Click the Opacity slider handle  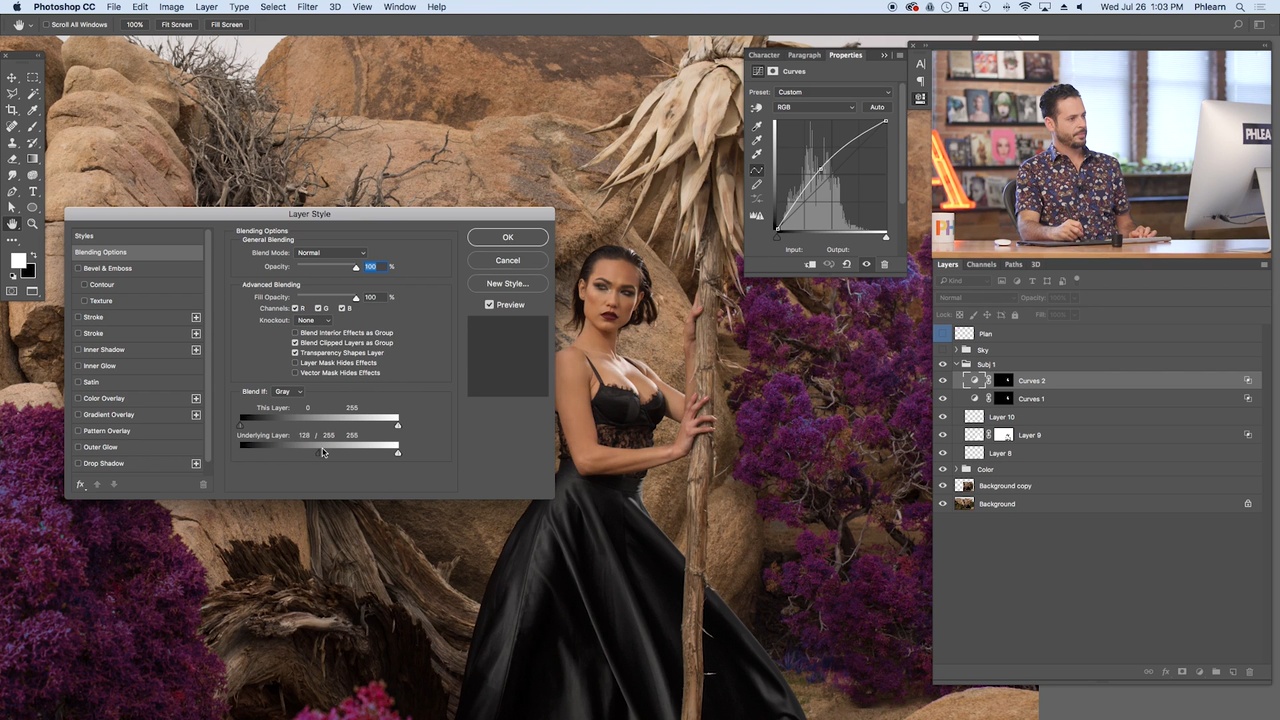pos(355,268)
